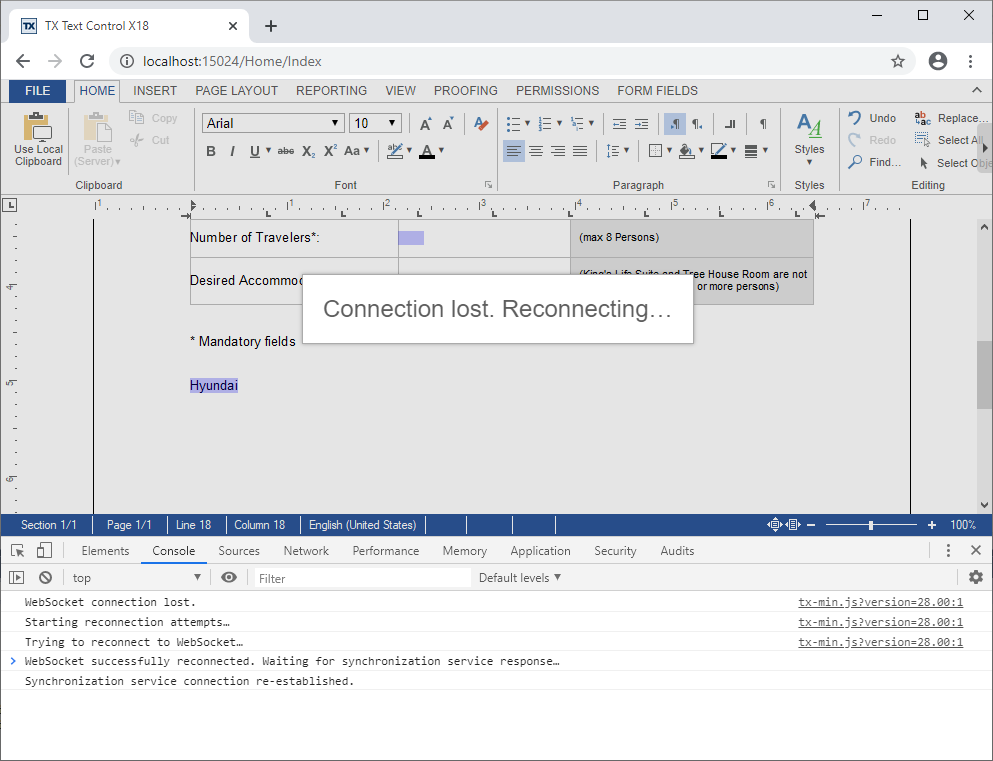Apply strikethrough formatting
Image resolution: width=993 pixels, height=761 pixels.
coord(285,151)
